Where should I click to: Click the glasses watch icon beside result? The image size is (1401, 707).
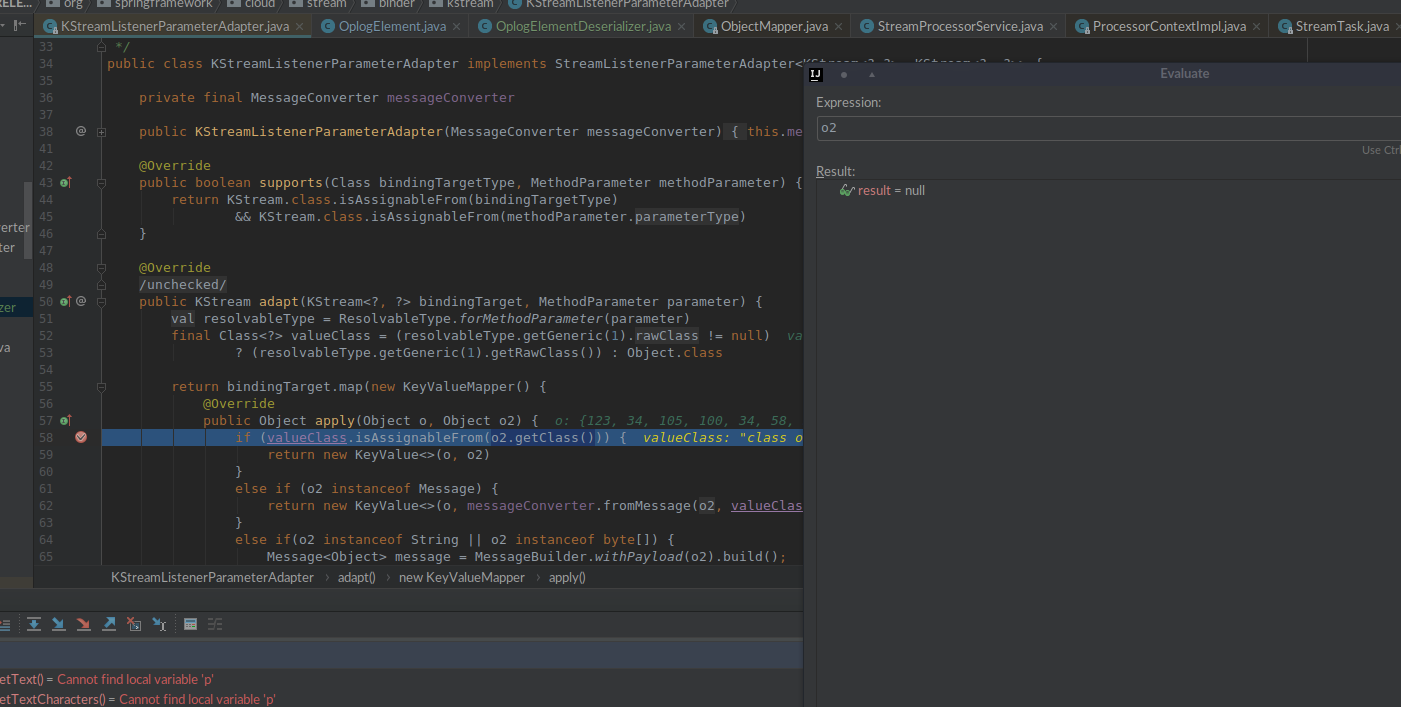847,190
